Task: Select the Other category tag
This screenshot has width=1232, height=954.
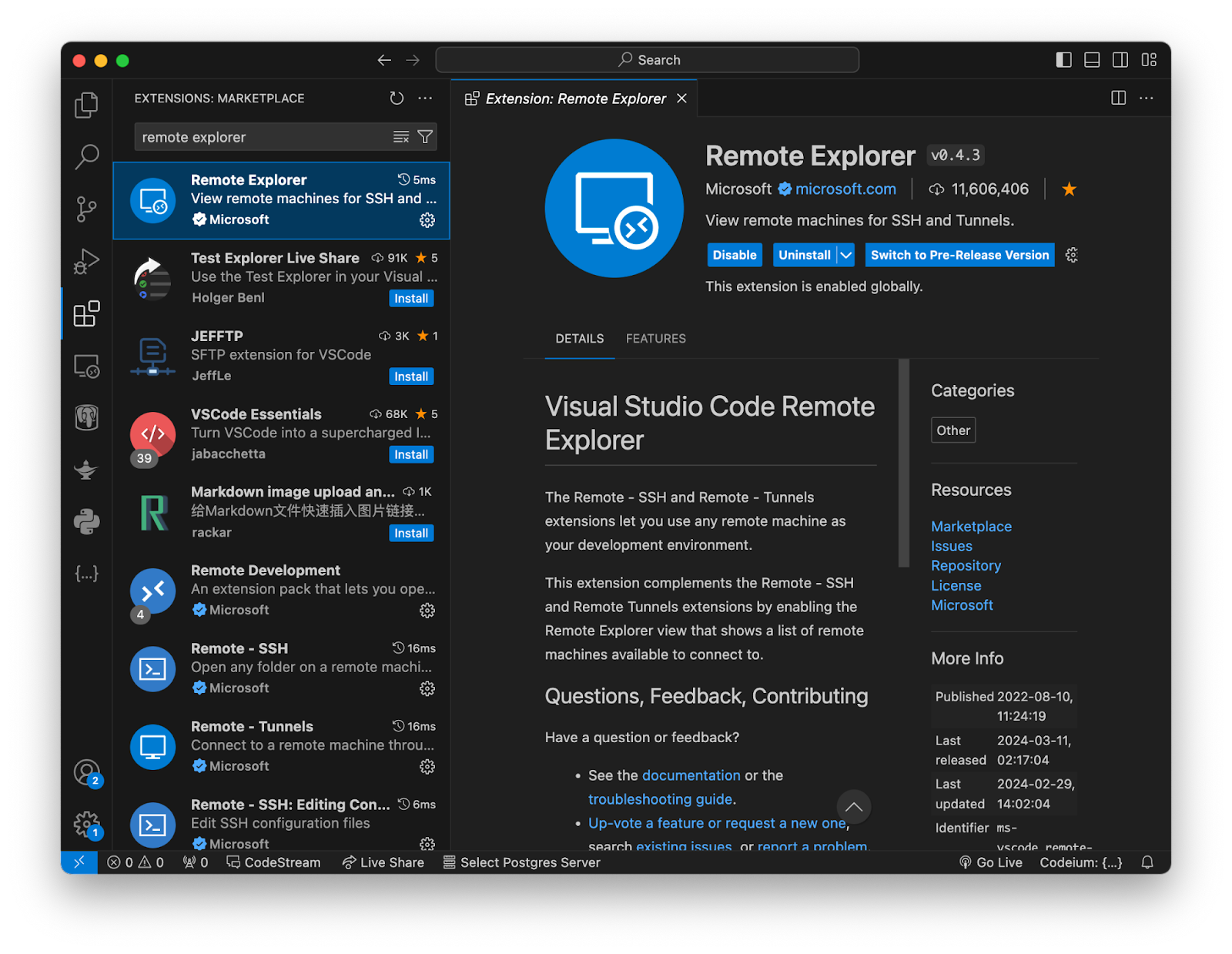Action: pos(953,430)
